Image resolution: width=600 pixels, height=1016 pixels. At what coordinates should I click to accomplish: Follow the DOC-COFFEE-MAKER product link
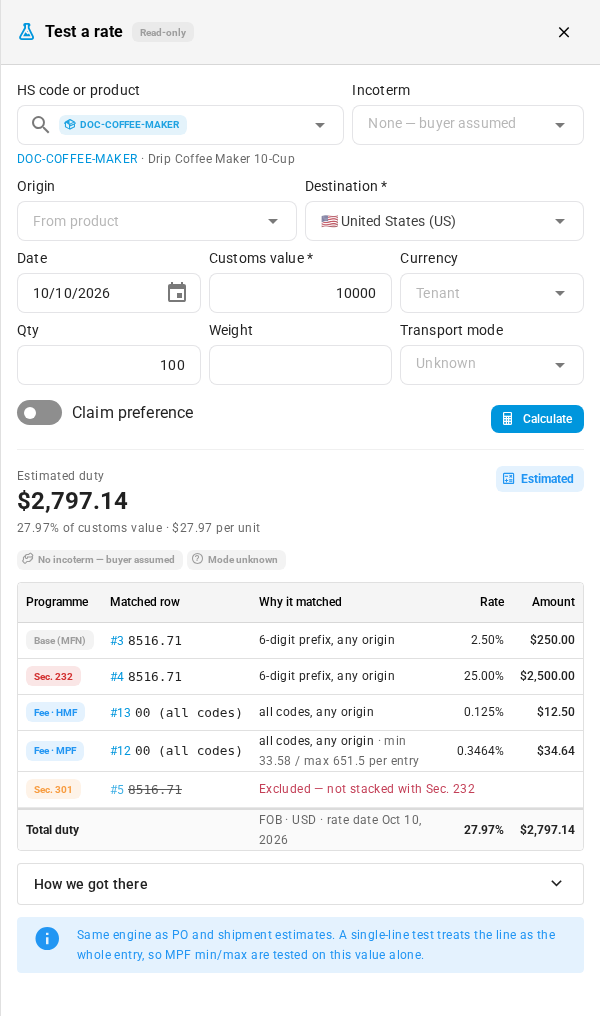coord(77,159)
